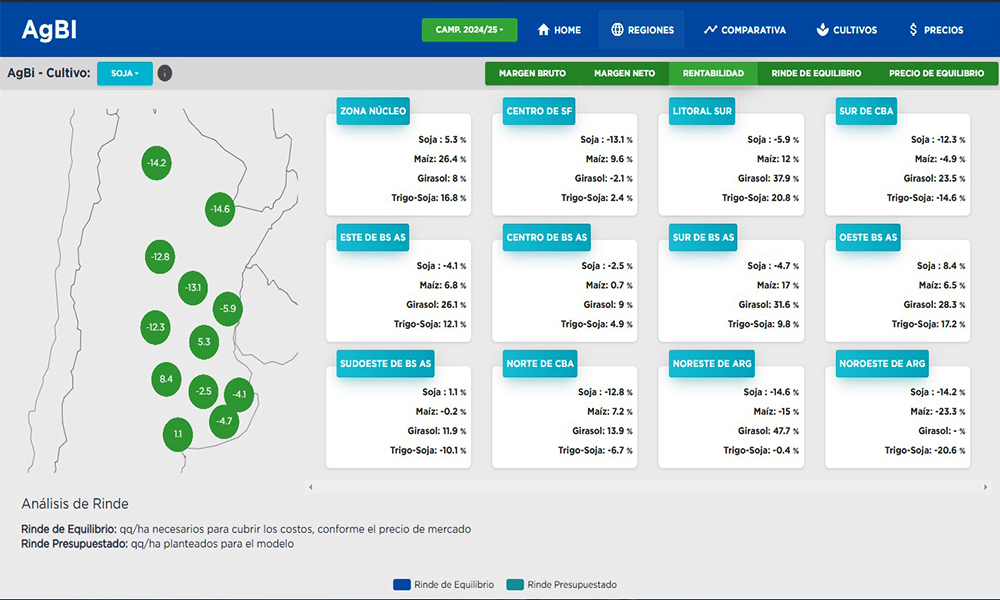
Task: Click the 1.1 map bubble
Action: pos(178,435)
